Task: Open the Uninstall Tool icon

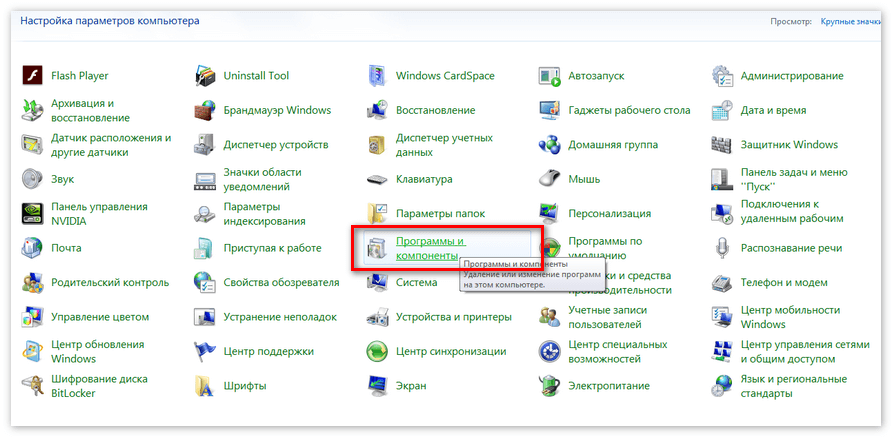Action: [206, 76]
